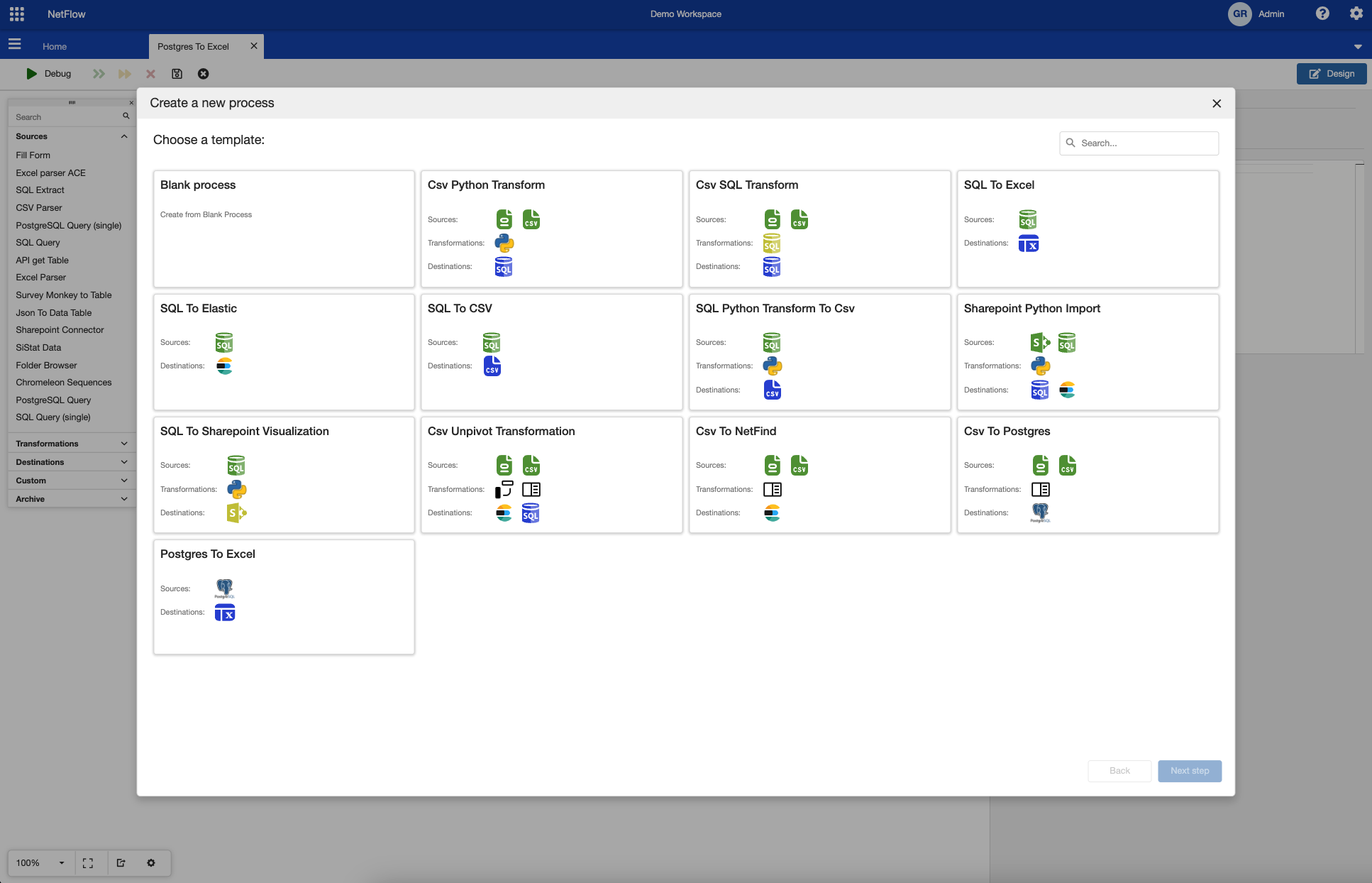
Task: Select the Postgres To Excel tab
Action: click(193, 47)
